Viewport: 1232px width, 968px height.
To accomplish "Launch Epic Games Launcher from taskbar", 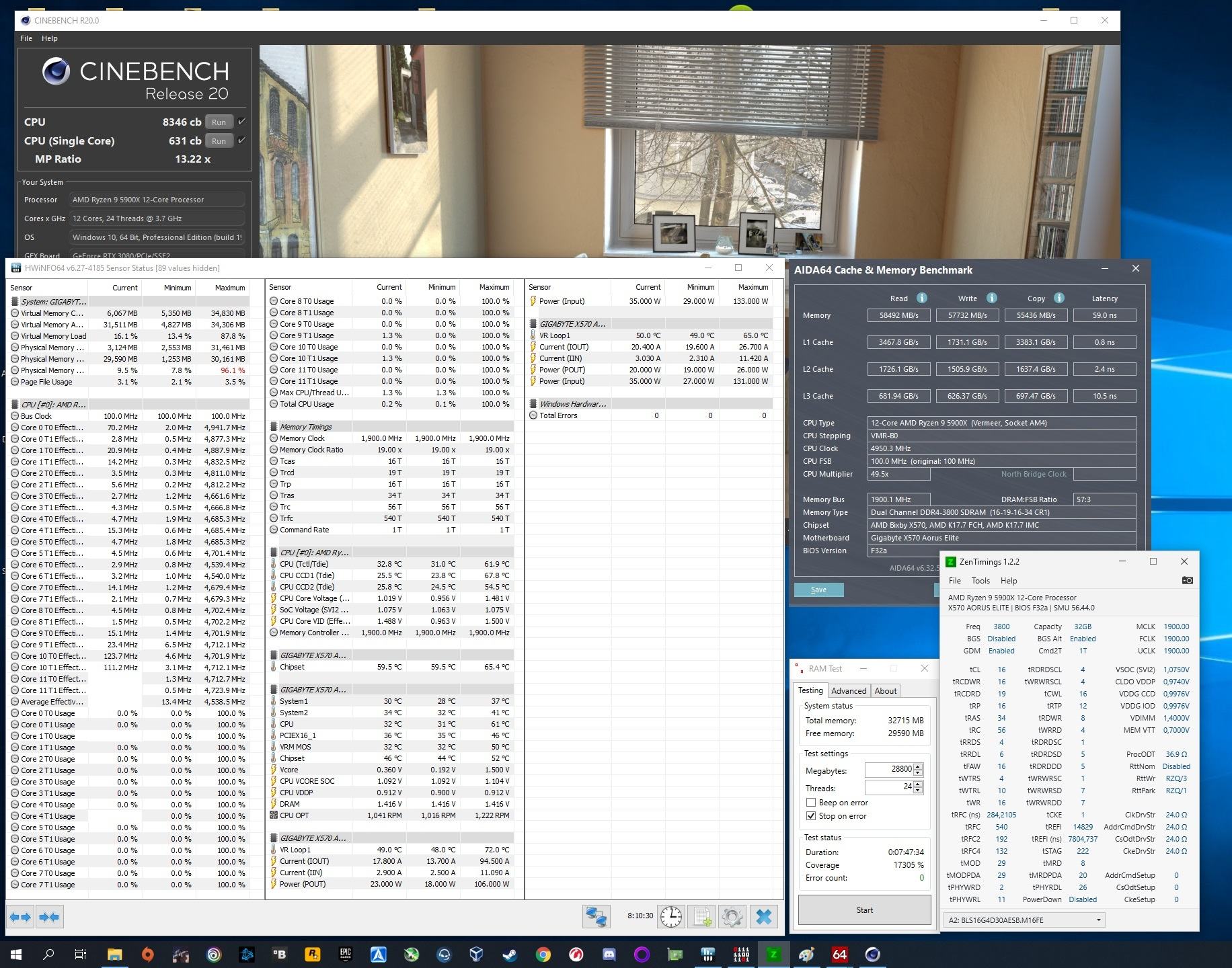I will 346,954.
